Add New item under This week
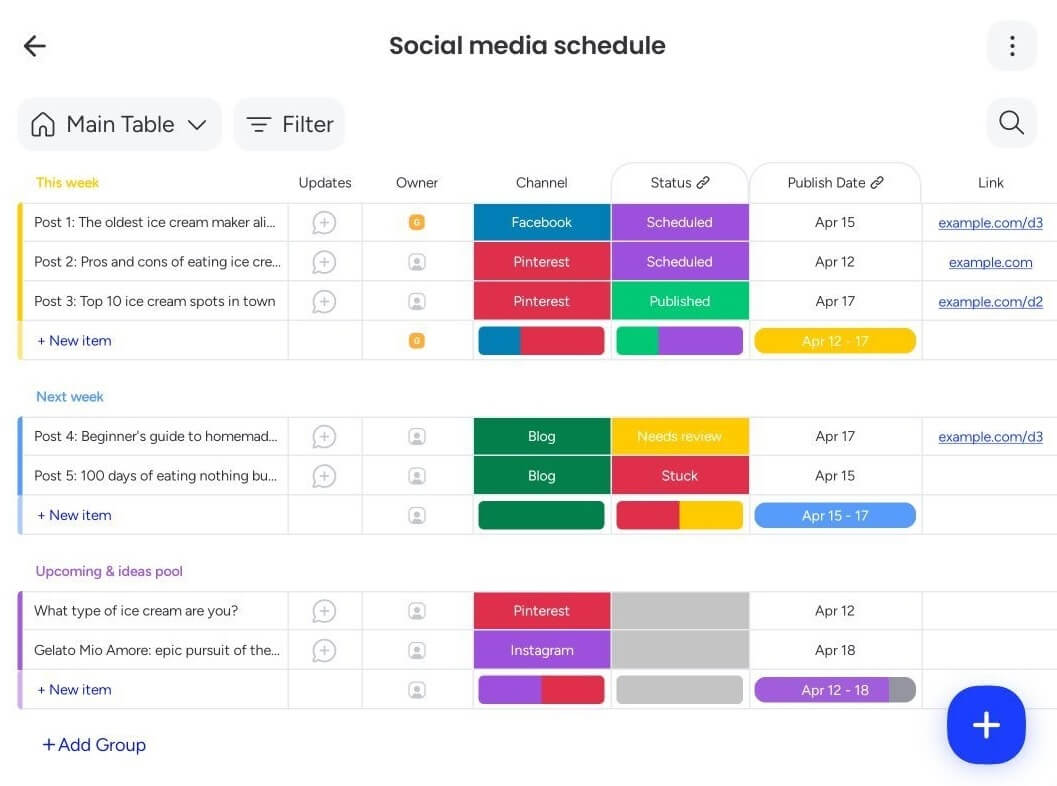 point(74,341)
